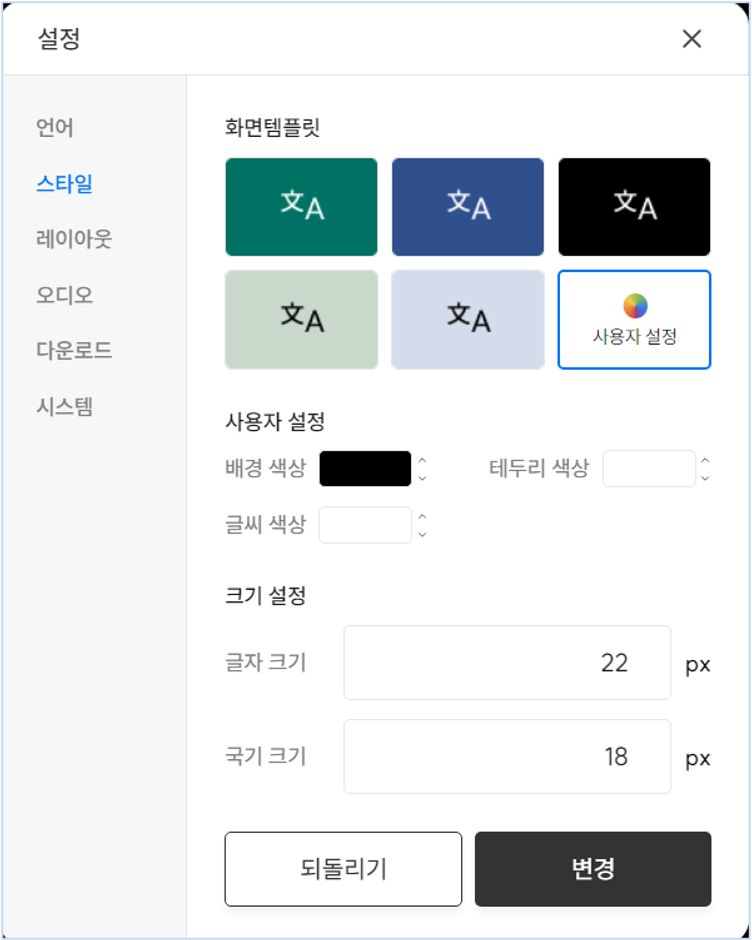Select the dark green screen template

tap(301, 207)
